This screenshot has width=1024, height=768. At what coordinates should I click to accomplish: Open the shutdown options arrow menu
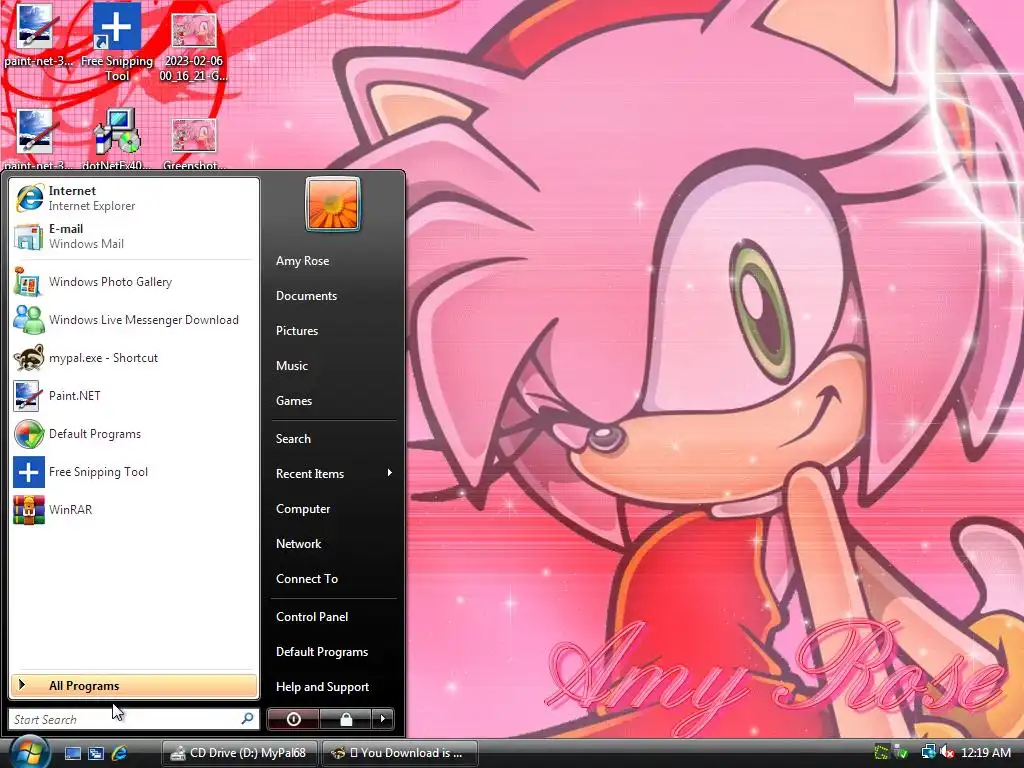pyautogui.click(x=383, y=719)
